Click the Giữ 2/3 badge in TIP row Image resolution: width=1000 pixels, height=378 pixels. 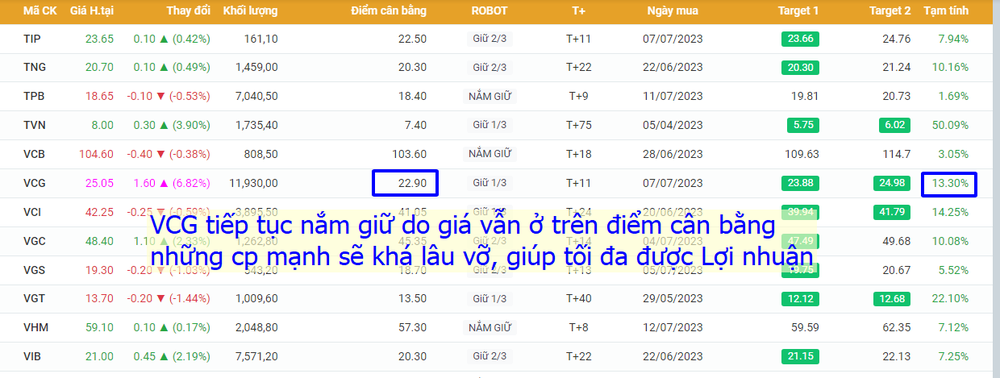click(x=489, y=39)
